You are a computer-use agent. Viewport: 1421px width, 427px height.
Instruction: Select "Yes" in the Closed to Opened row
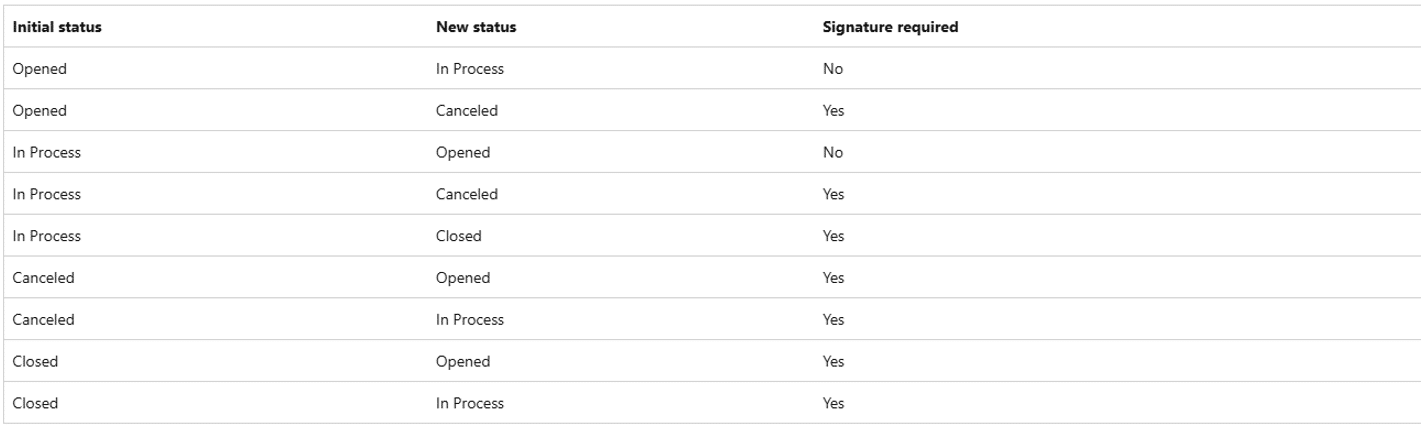point(833,361)
